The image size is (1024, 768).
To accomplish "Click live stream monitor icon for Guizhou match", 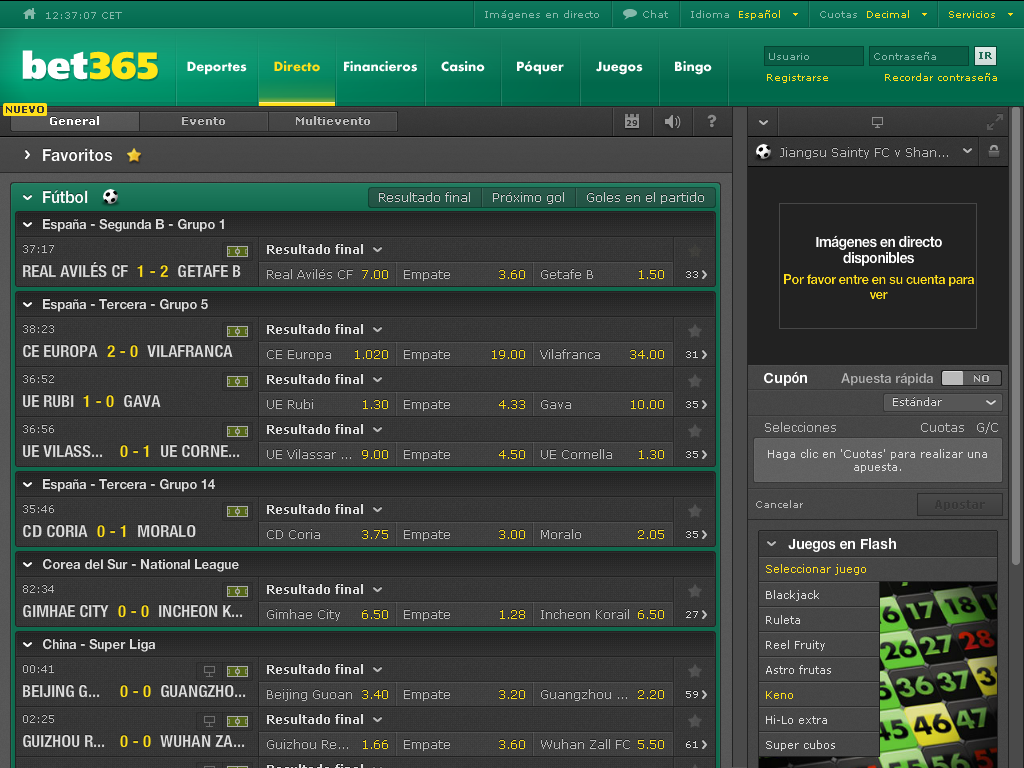I will (209, 721).
